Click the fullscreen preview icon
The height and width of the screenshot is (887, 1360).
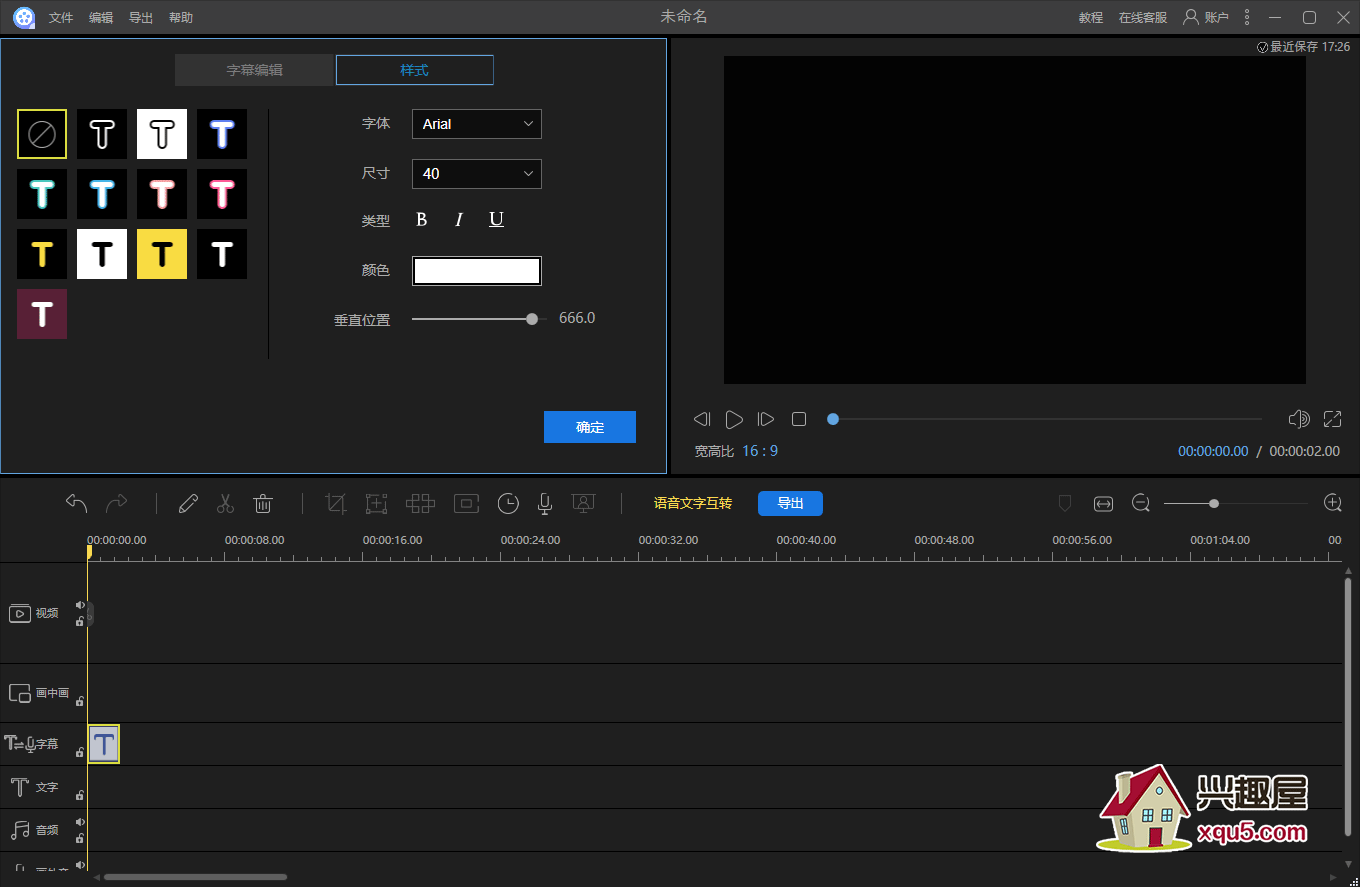[x=1332, y=419]
